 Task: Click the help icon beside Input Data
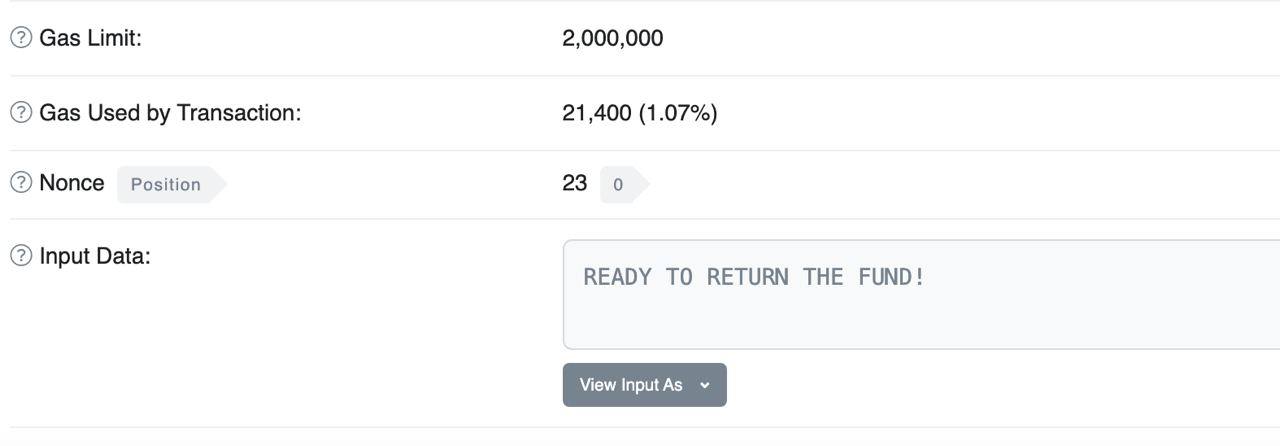[x=21, y=256]
